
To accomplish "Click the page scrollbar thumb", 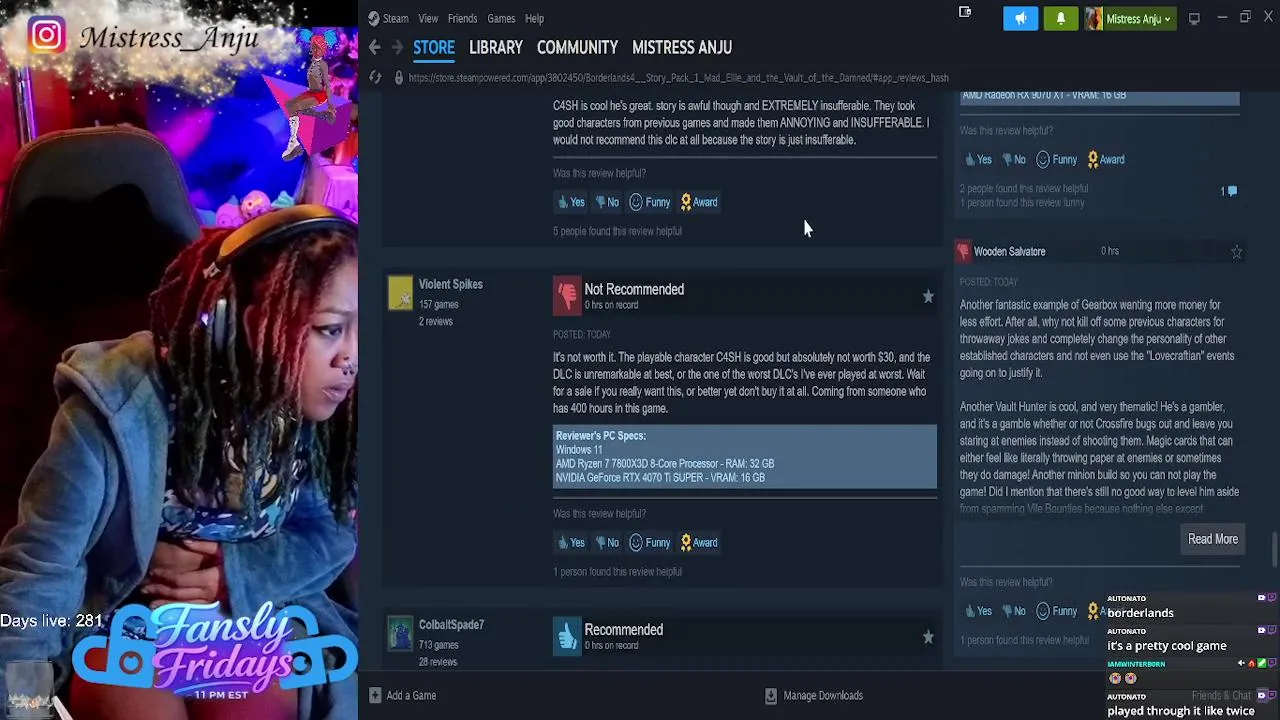I will 1273,550.
